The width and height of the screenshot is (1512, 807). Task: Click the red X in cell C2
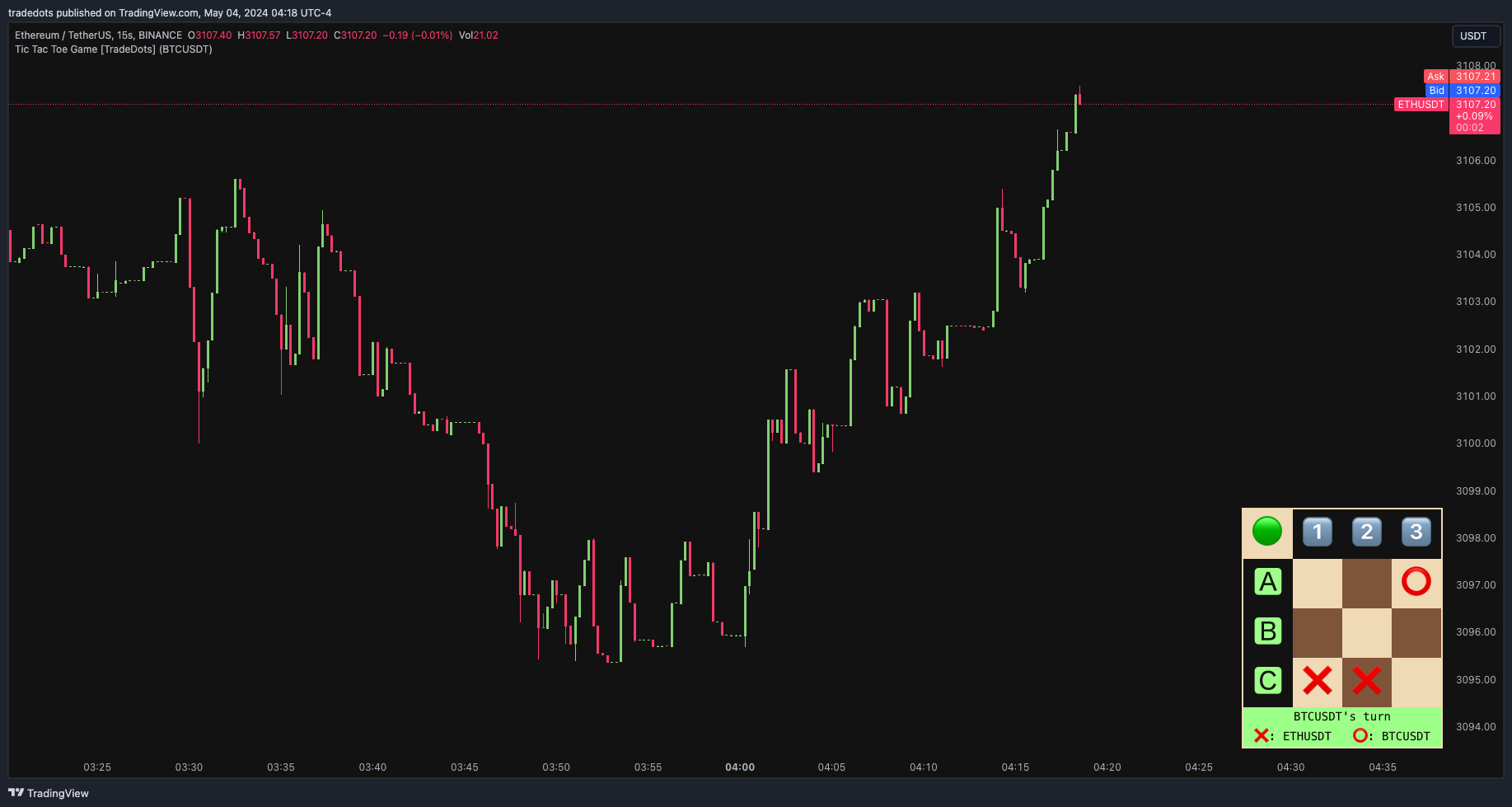(1367, 681)
